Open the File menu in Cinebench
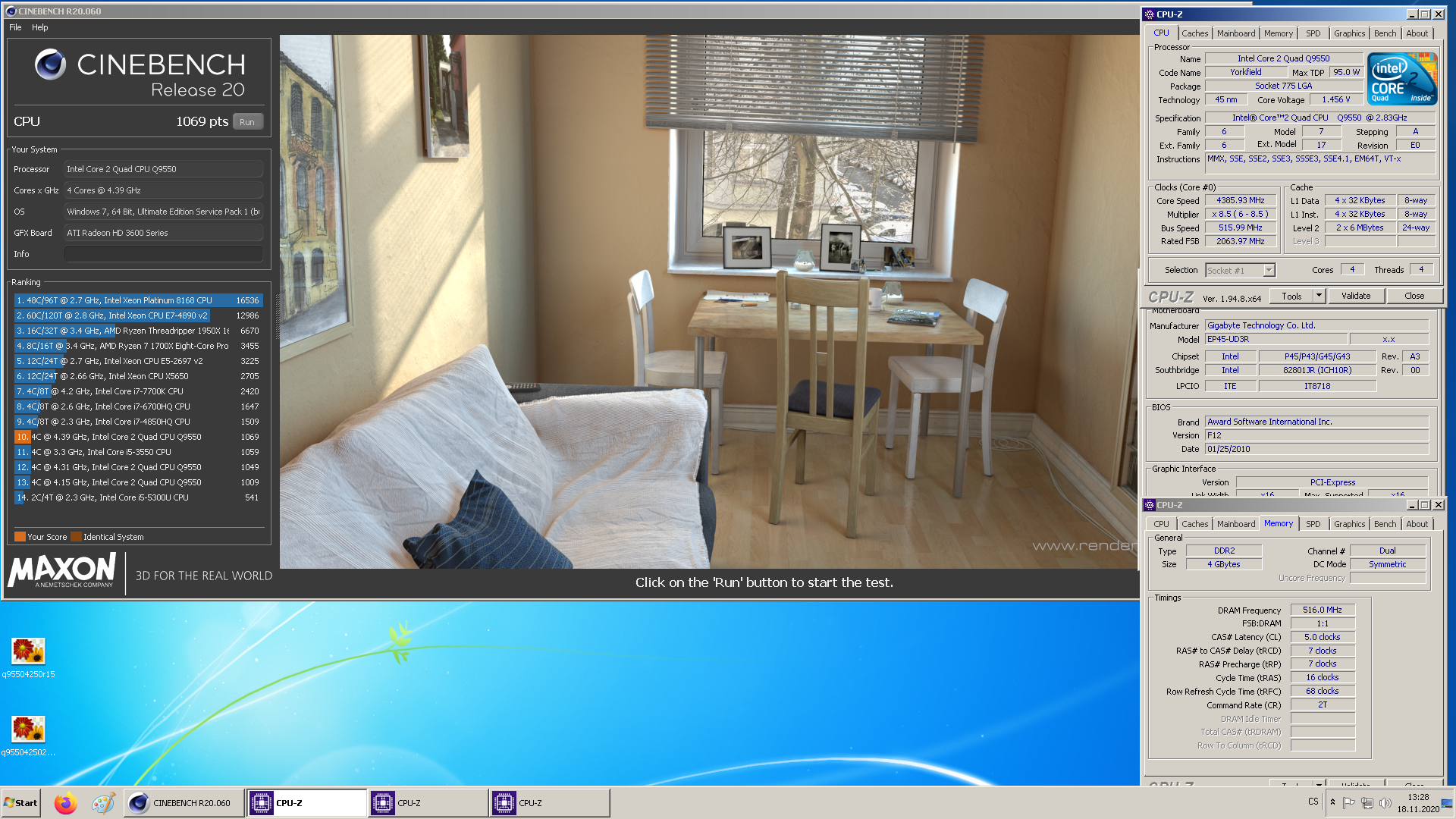This screenshot has height=819, width=1456. click(15, 27)
